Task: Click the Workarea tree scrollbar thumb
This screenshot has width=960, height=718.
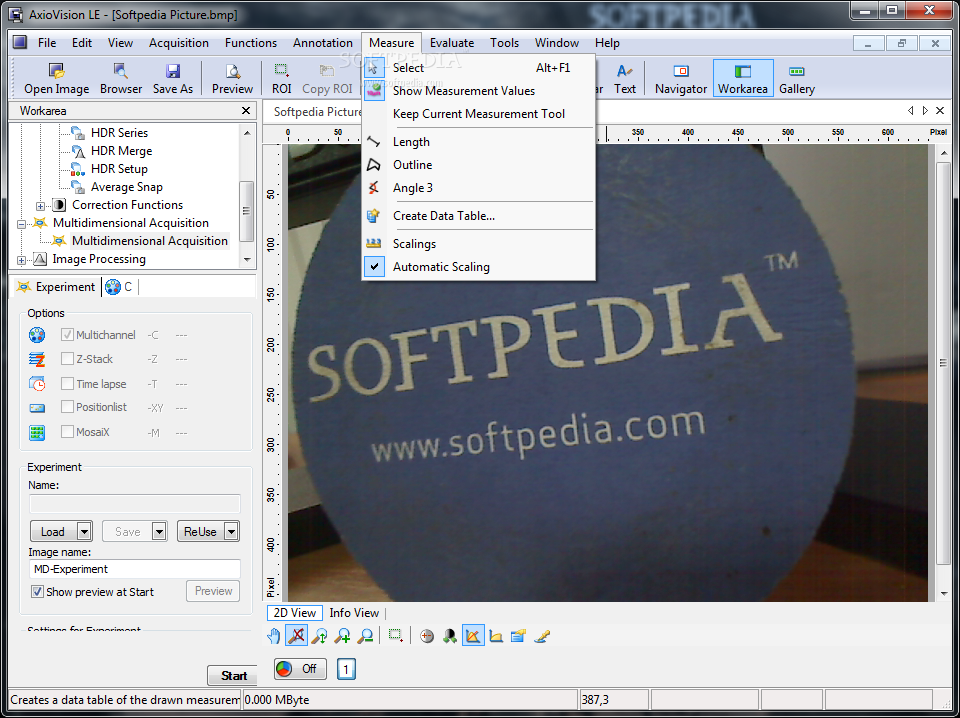Action: pyautogui.click(x=247, y=211)
